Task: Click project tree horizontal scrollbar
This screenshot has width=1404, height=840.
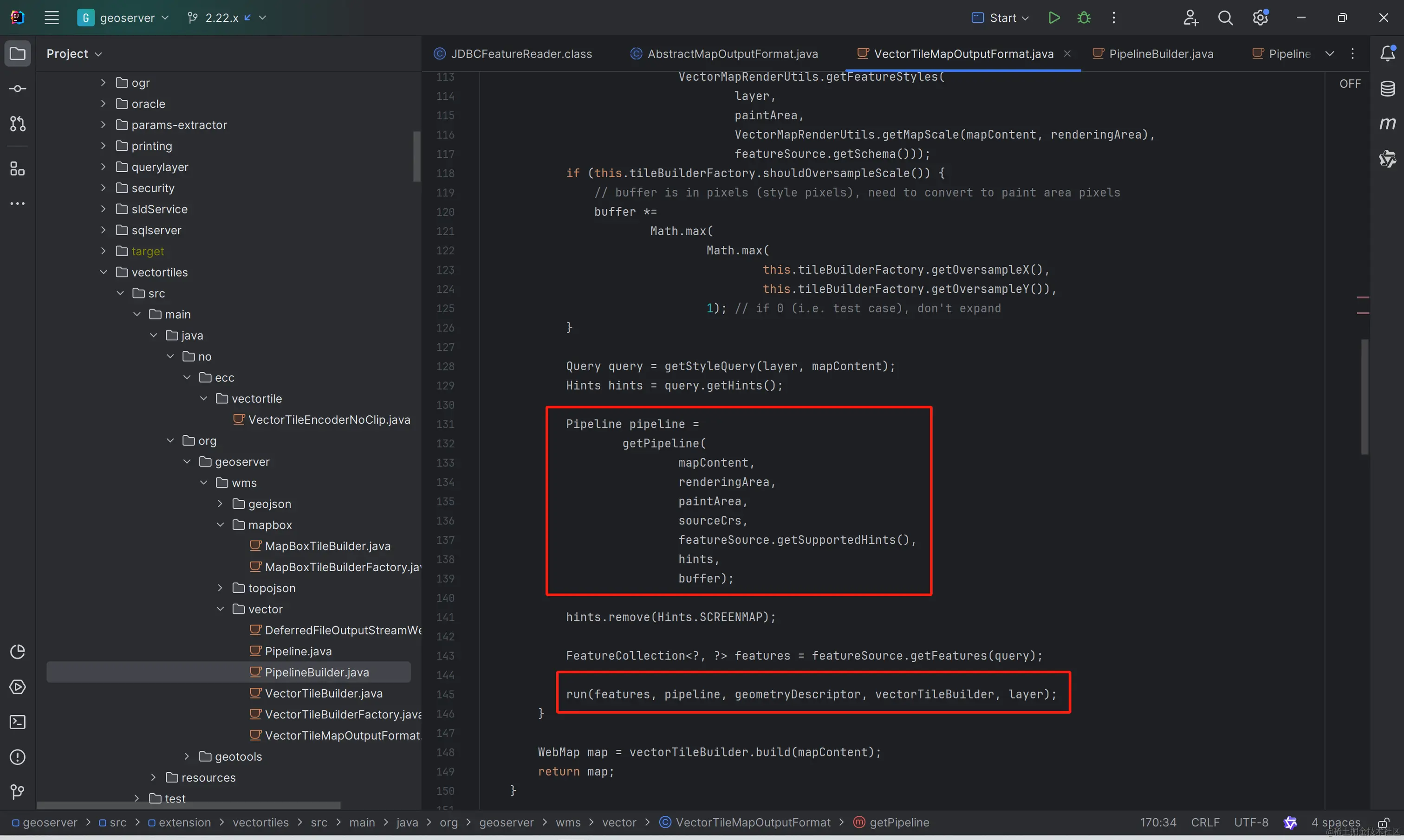Action: pos(188,805)
